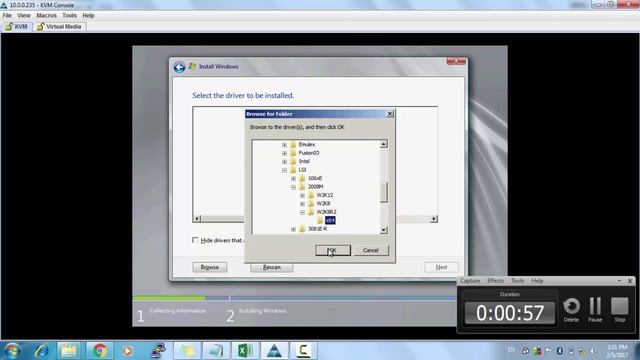Open the Macros menu
Image resolution: width=640 pixels, height=360 pixels.
(x=47, y=16)
